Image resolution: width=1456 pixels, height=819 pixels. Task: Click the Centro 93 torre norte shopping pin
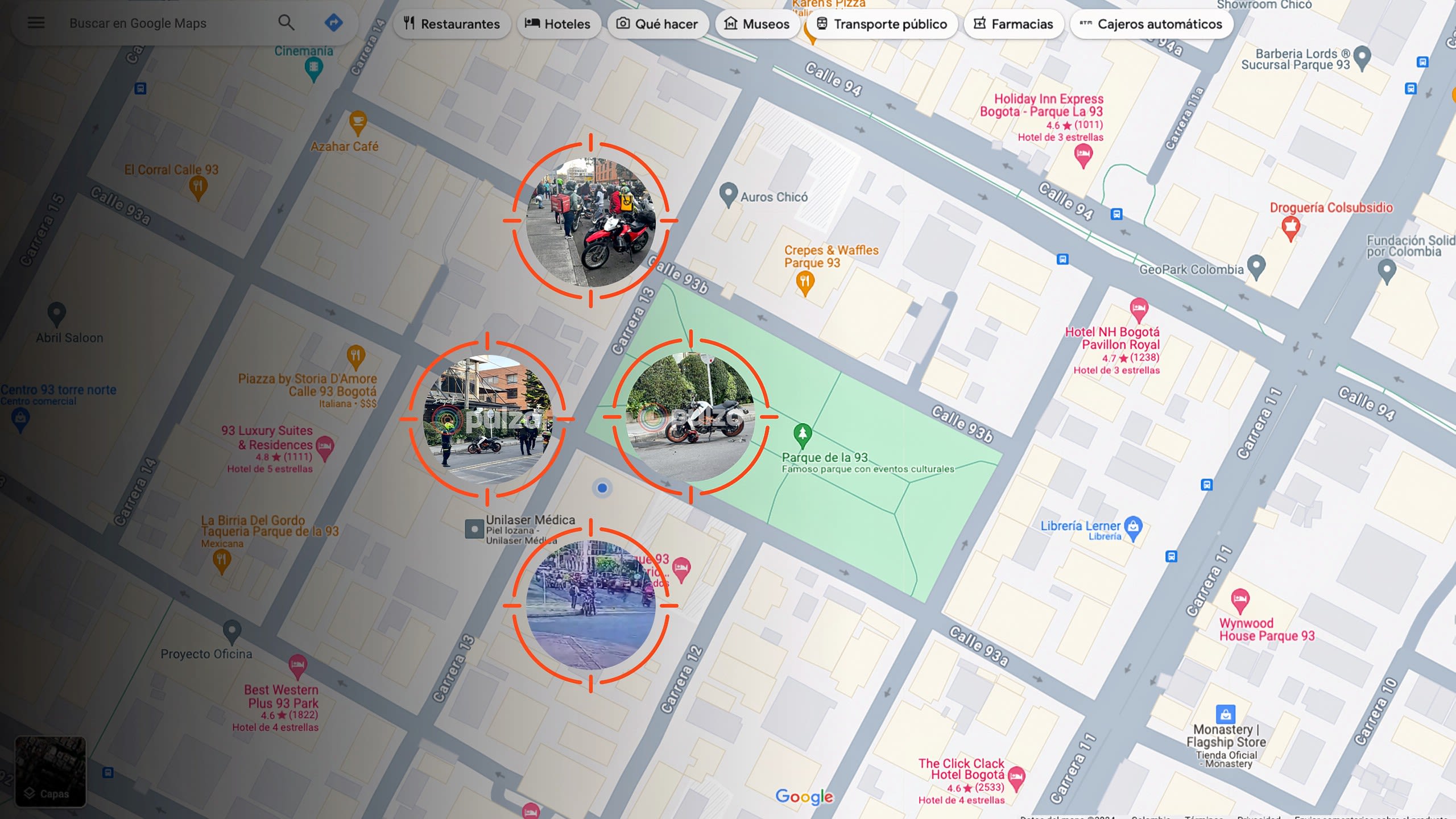point(20,421)
